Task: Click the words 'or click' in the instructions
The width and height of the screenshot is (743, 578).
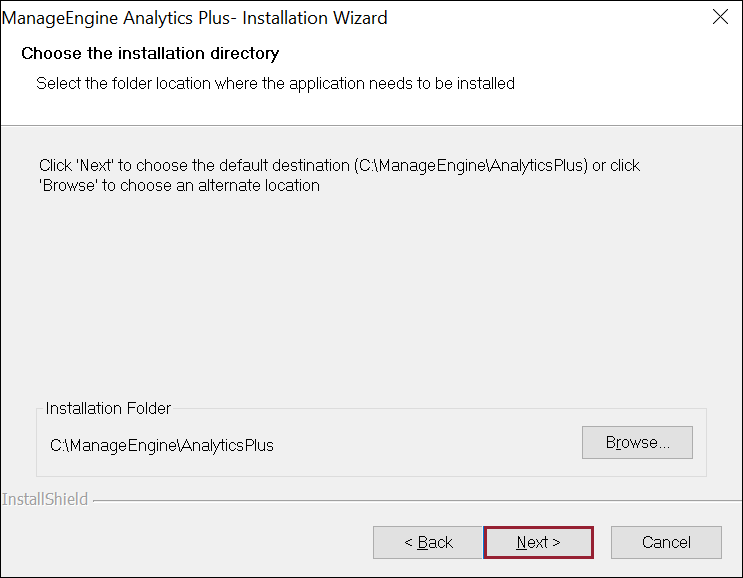Action: [616, 165]
